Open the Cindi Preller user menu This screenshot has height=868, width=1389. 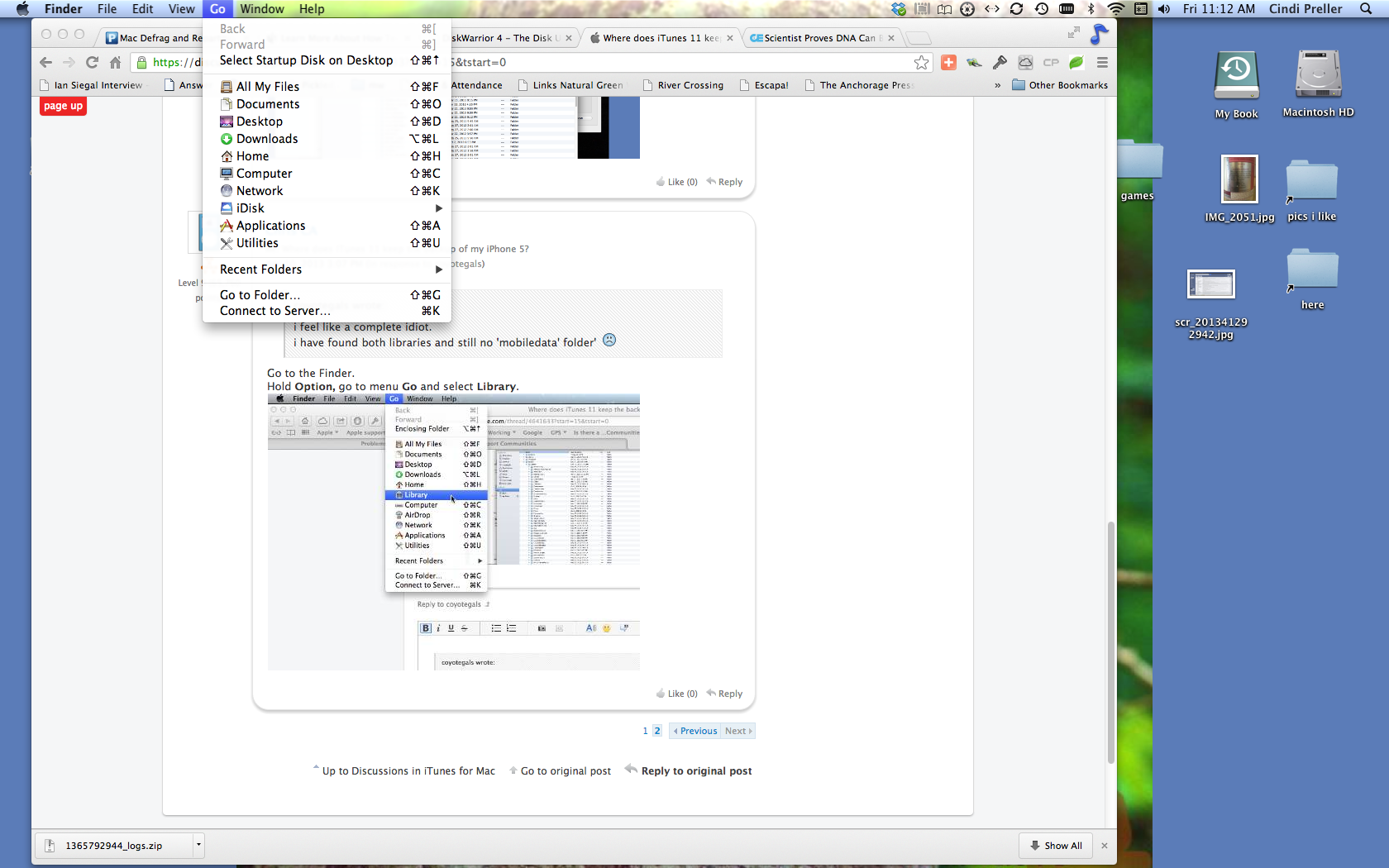tap(1305, 9)
